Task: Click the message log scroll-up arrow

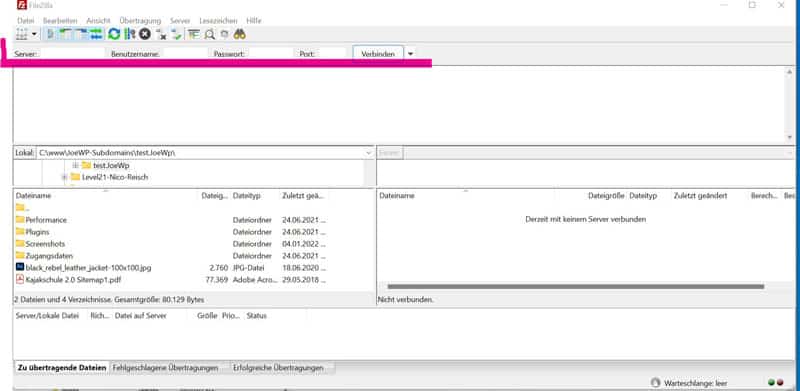Action: (x=790, y=72)
